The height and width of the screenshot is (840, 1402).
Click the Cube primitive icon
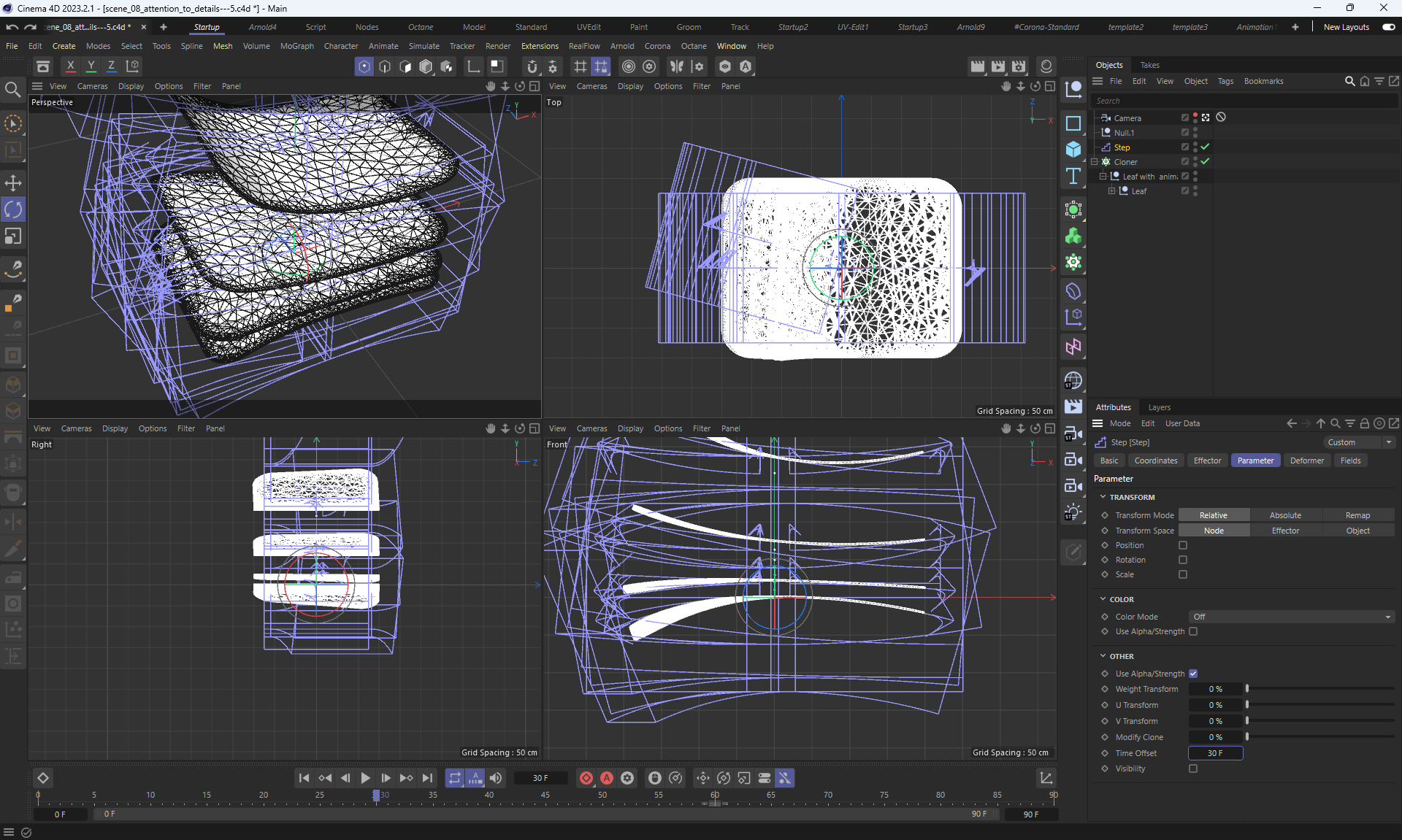click(1073, 150)
